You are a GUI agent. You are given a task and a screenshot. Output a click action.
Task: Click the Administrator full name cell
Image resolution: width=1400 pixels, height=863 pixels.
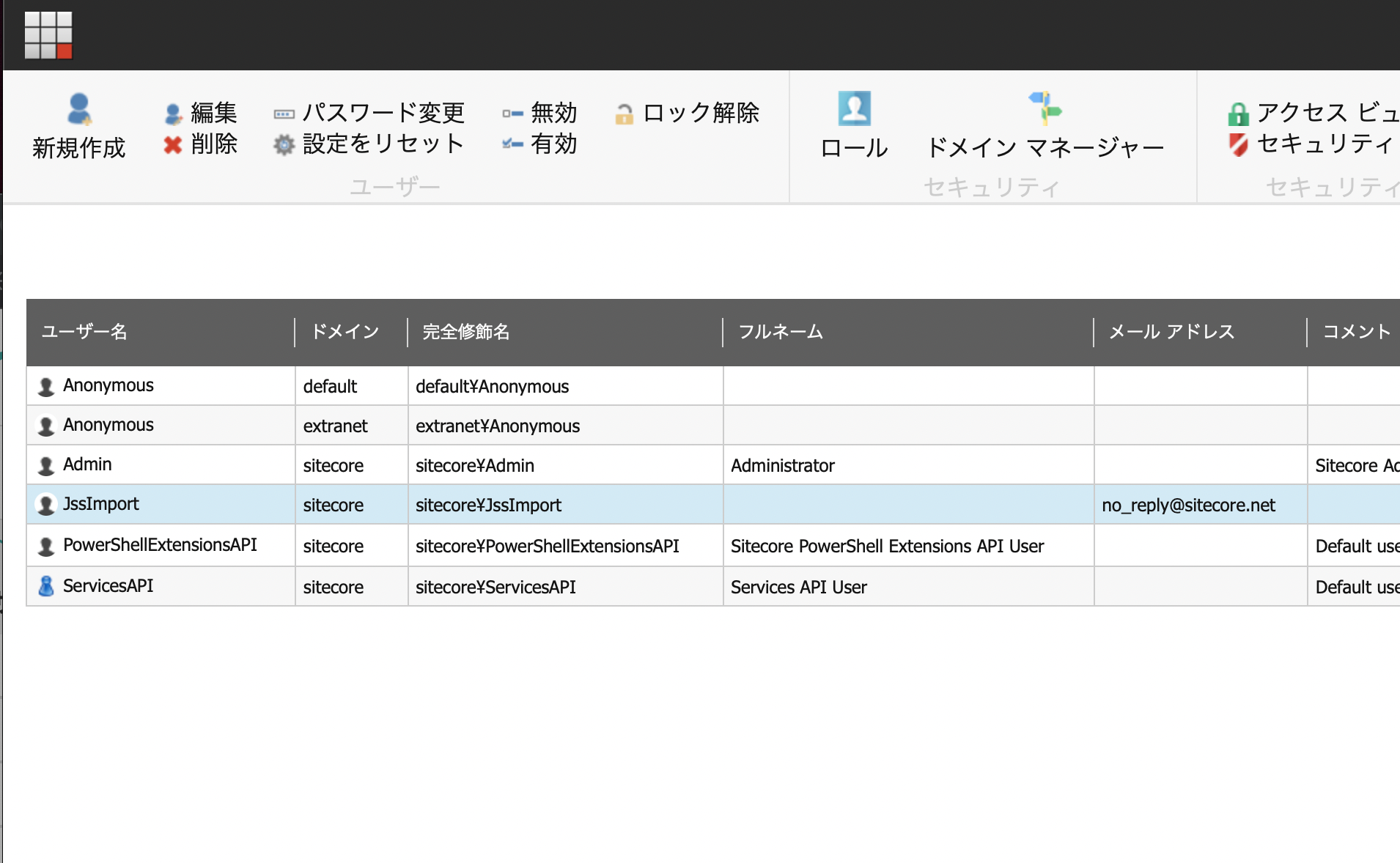tap(908, 465)
